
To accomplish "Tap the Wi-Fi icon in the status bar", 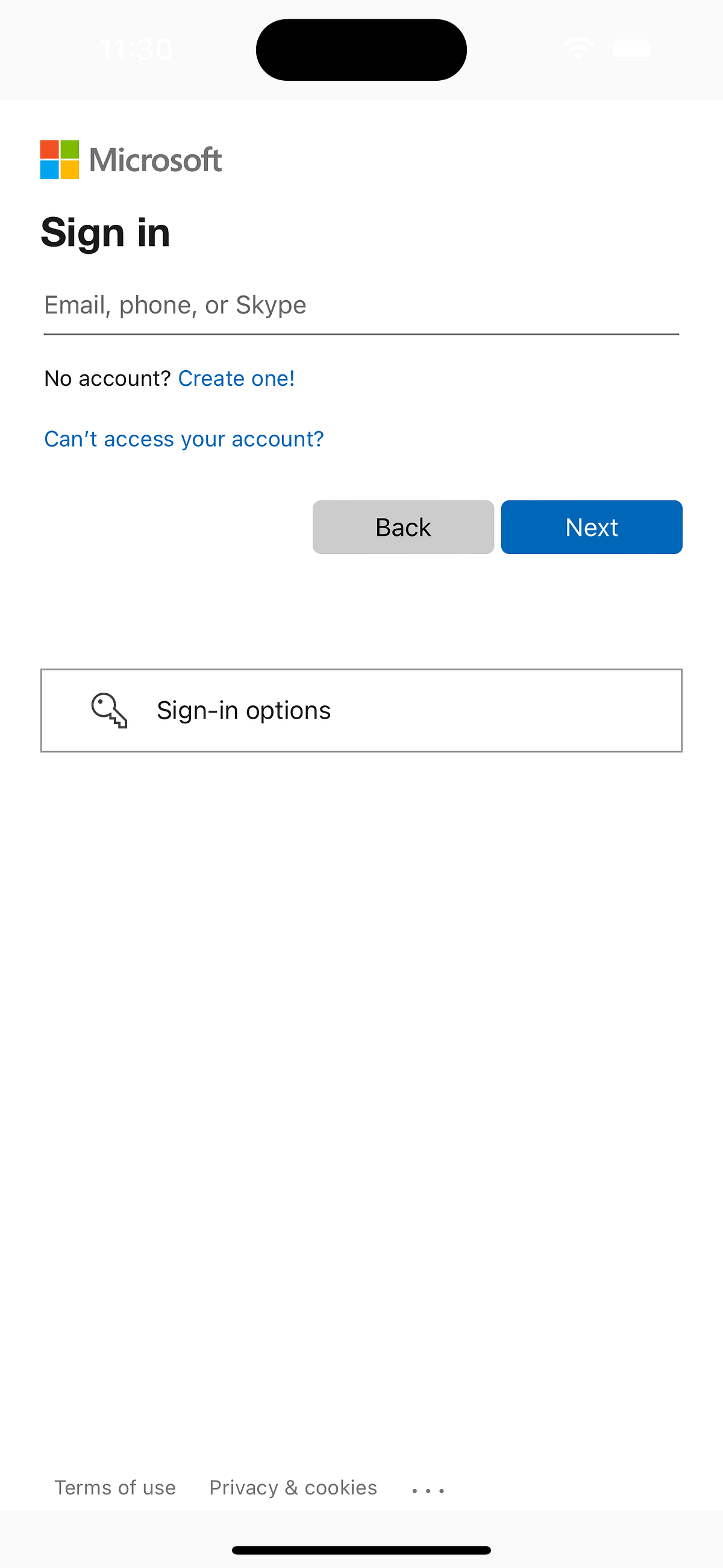I will tap(578, 48).
